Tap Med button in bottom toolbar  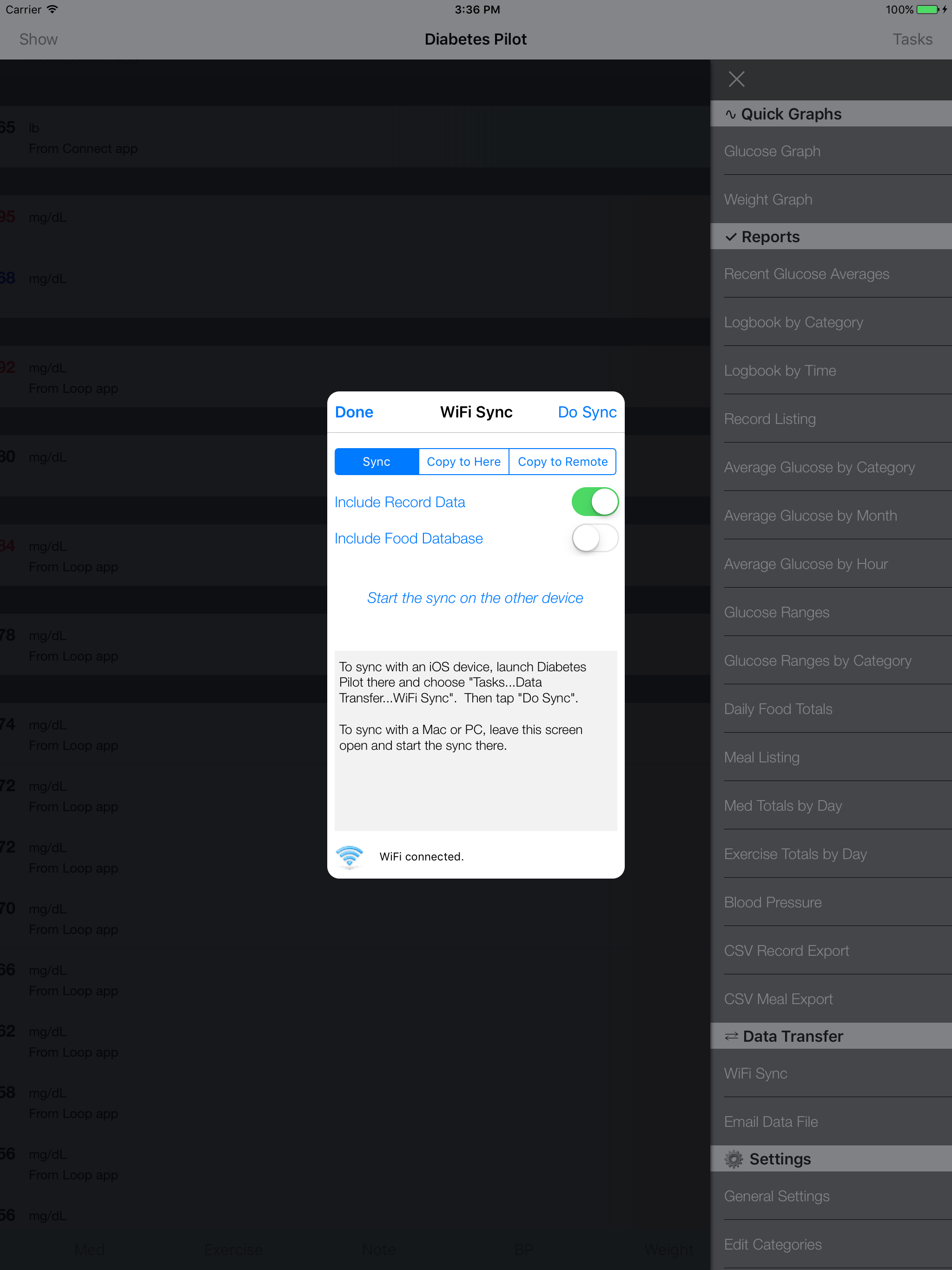pyautogui.click(x=89, y=1250)
